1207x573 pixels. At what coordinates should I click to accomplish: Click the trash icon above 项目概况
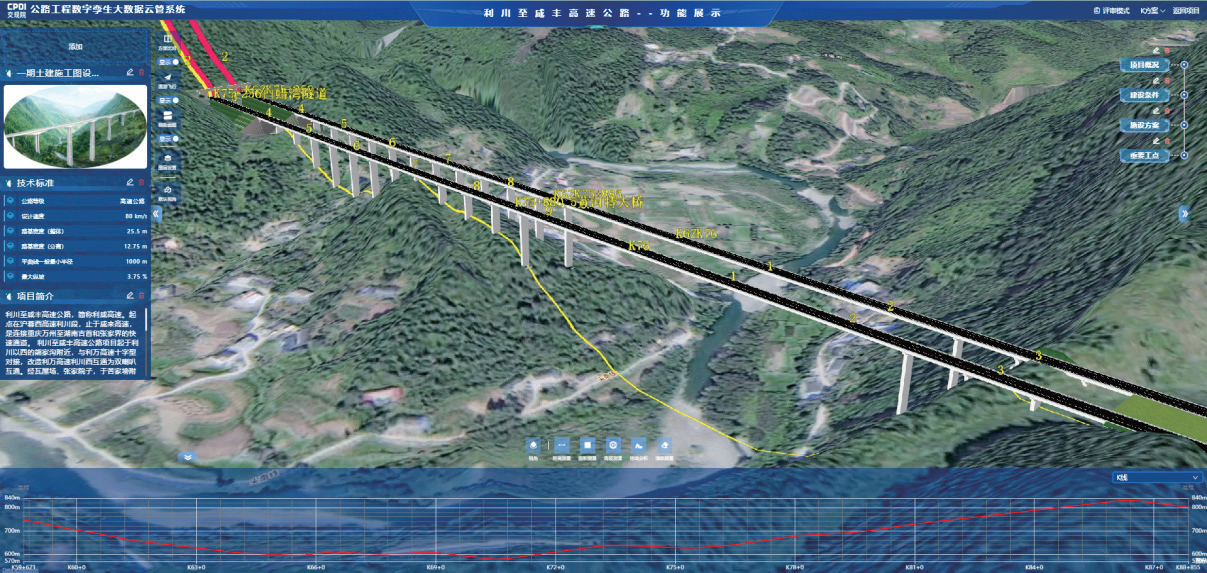tap(1167, 50)
